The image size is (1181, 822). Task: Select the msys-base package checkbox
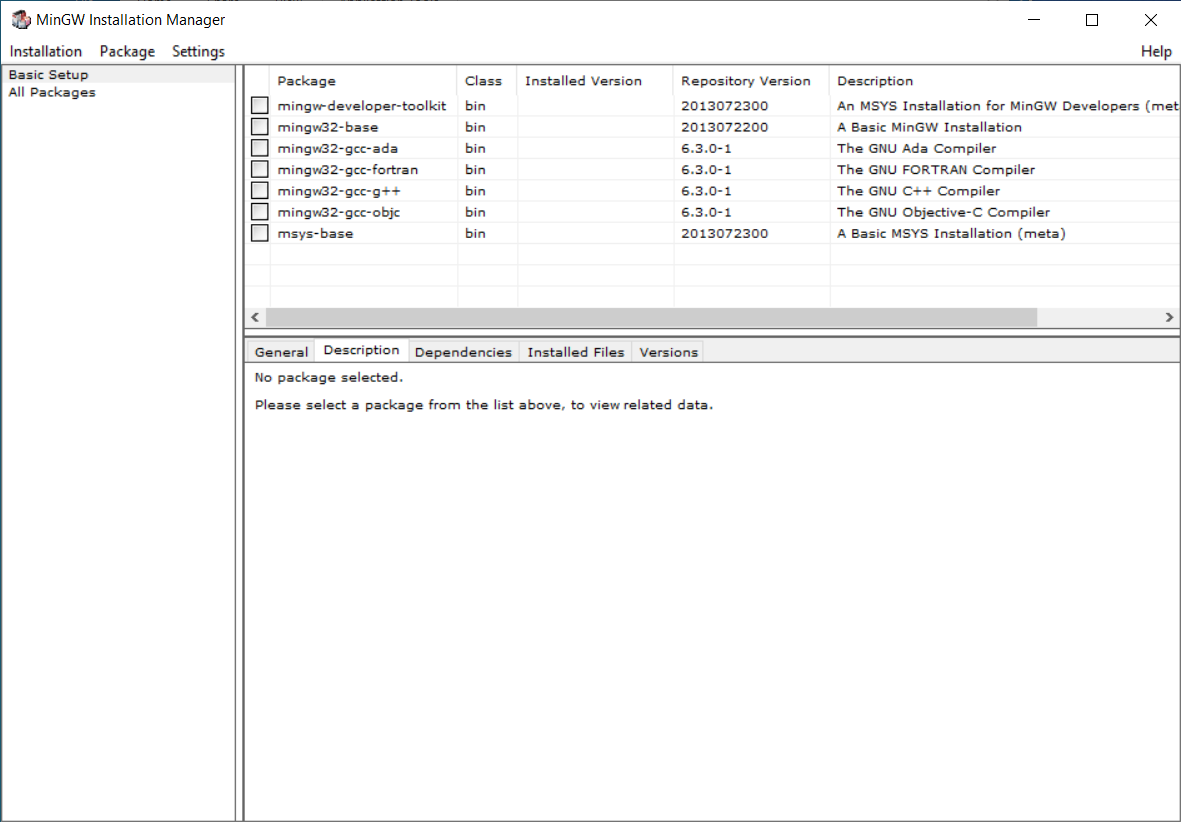[x=260, y=233]
